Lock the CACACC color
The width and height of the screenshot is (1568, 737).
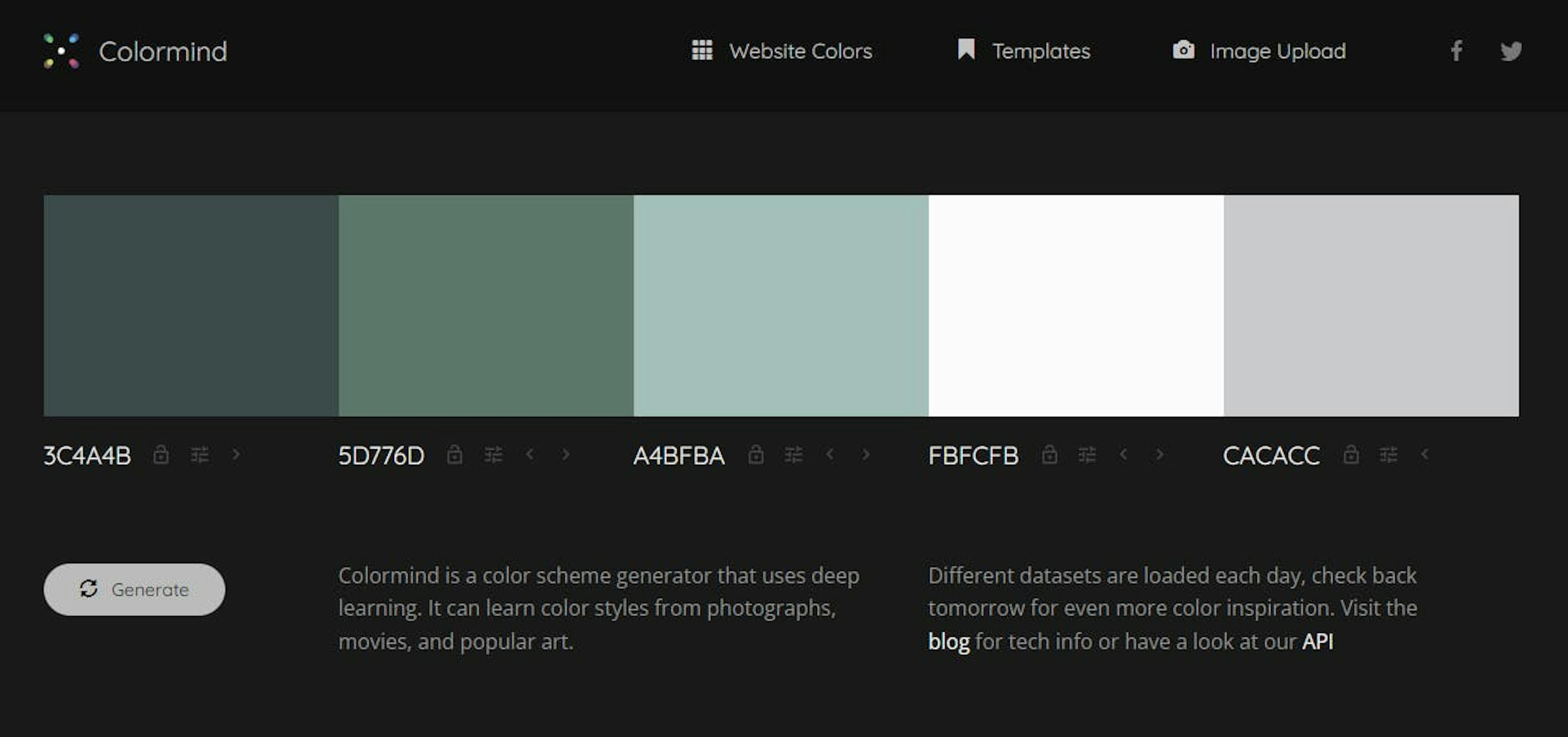click(x=1351, y=454)
